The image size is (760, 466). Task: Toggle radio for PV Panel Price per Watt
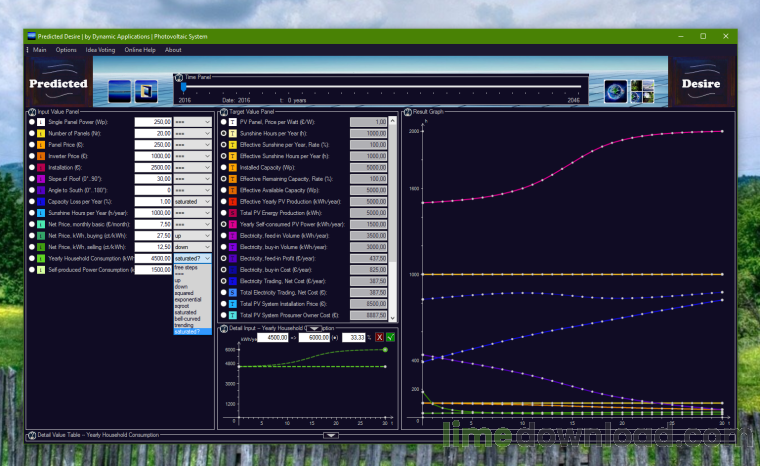coord(224,122)
